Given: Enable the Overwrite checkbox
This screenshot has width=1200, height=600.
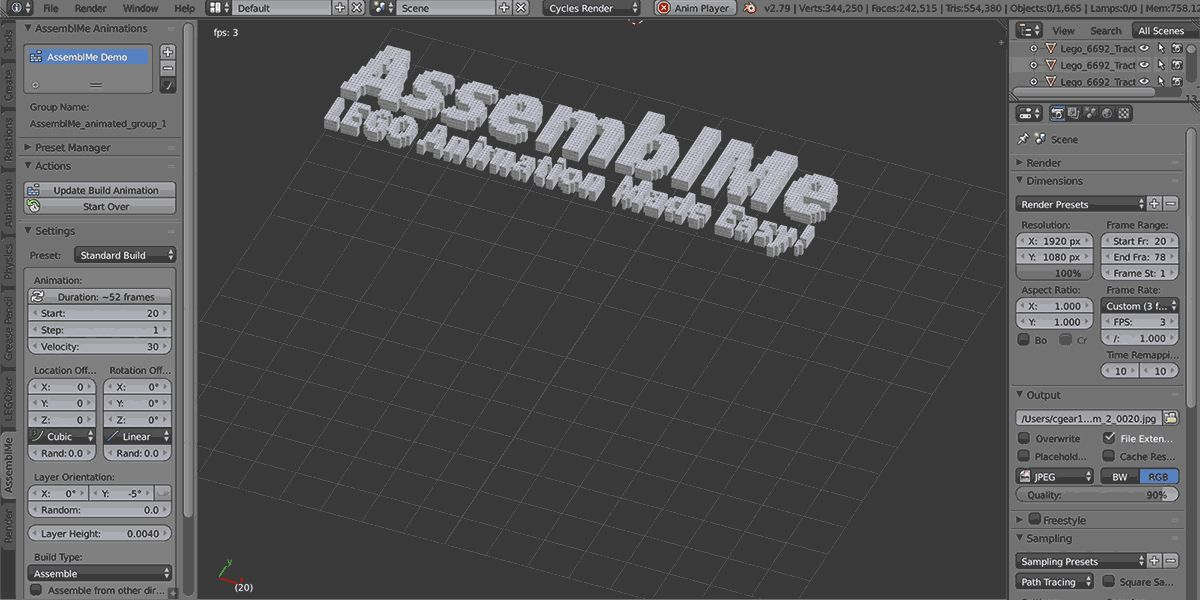Looking at the screenshot, I should point(1024,438).
